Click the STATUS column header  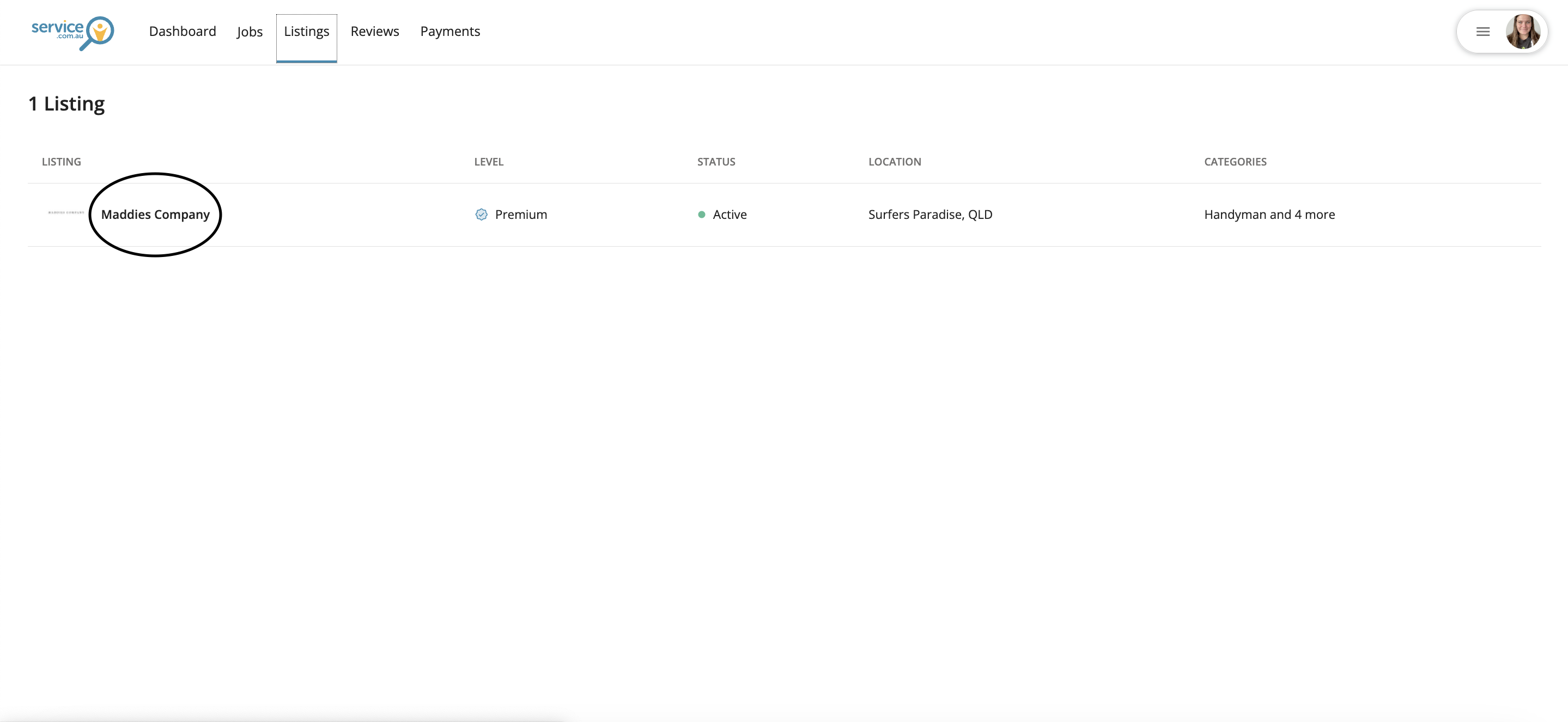716,162
